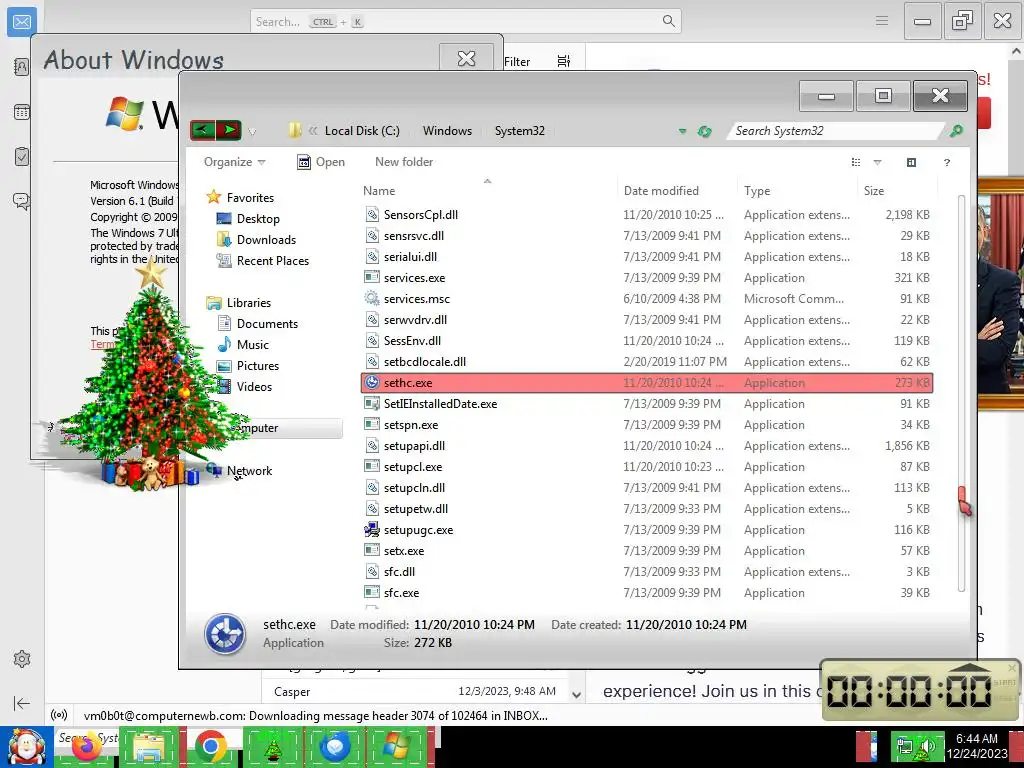Sort by Size column header
Screen dimensions: 1024x768
point(897,190)
